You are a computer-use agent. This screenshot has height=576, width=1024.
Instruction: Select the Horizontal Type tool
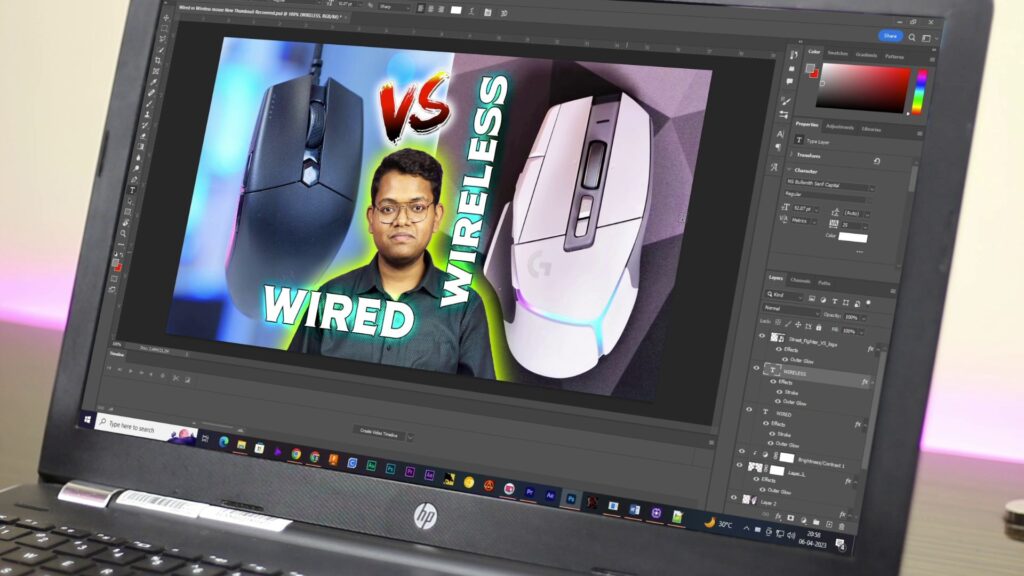[133, 190]
